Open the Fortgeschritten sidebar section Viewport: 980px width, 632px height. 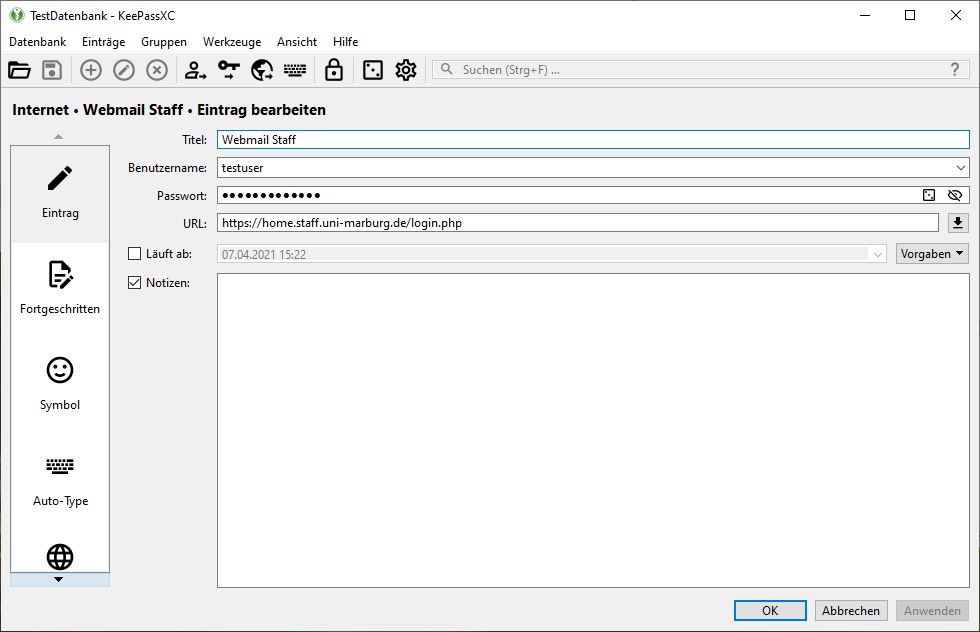(x=60, y=289)
